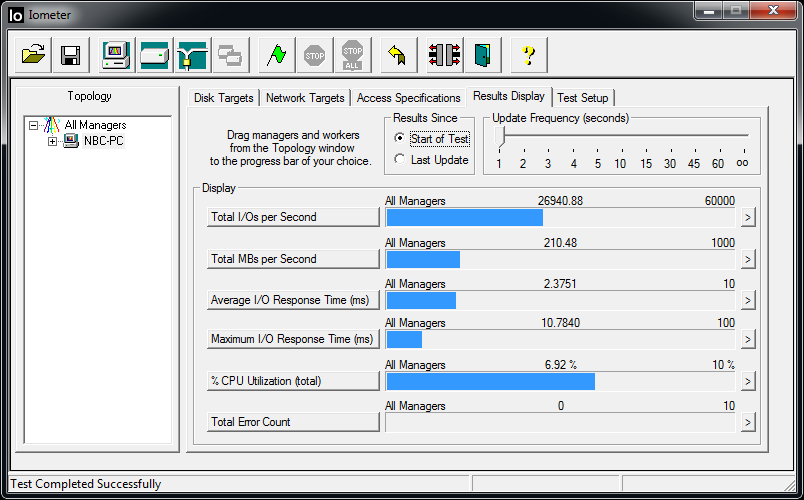Click the 1000 scale maximum label
This screenshot has height=500, width=804.
722,243
